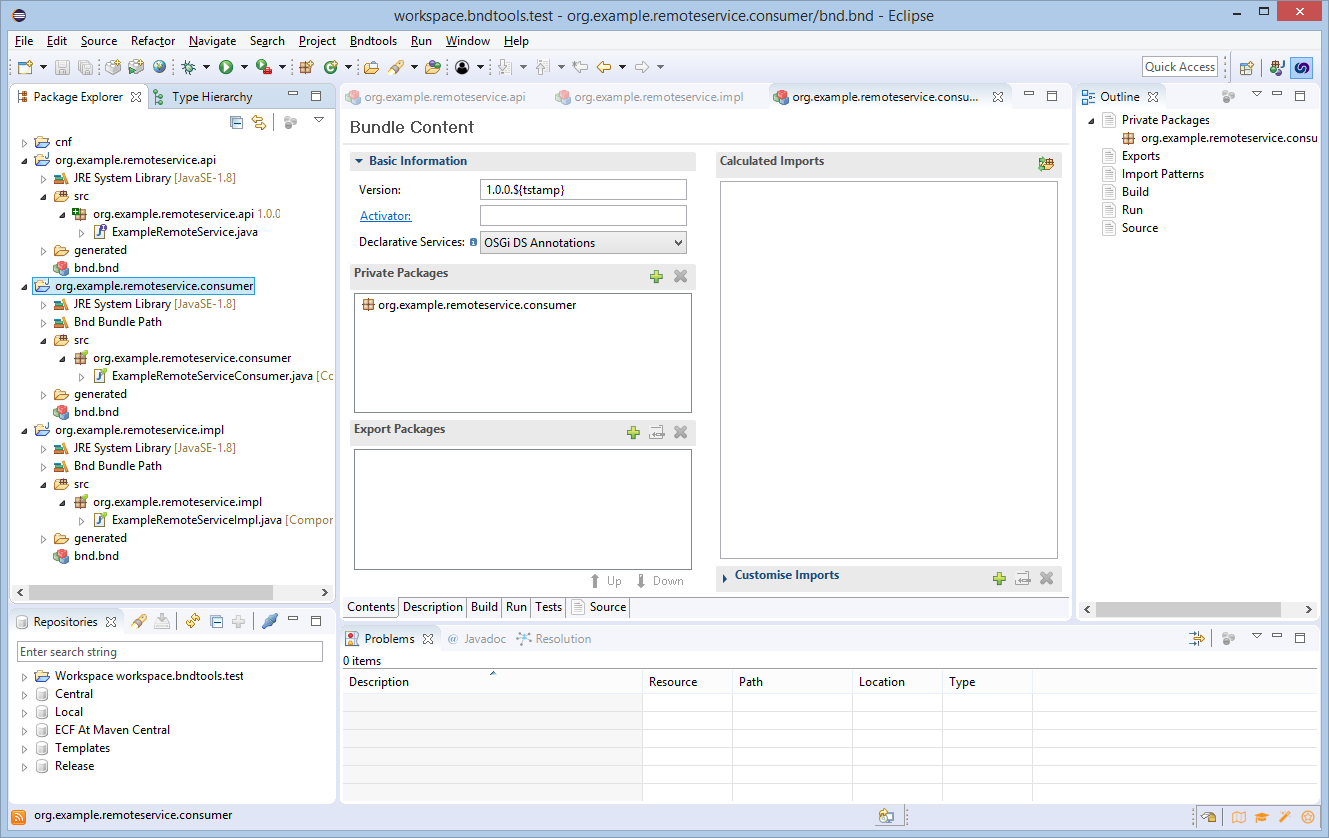Open the Navigate menu
Screen dimensions: 1329x838
(x=212, y=41)
